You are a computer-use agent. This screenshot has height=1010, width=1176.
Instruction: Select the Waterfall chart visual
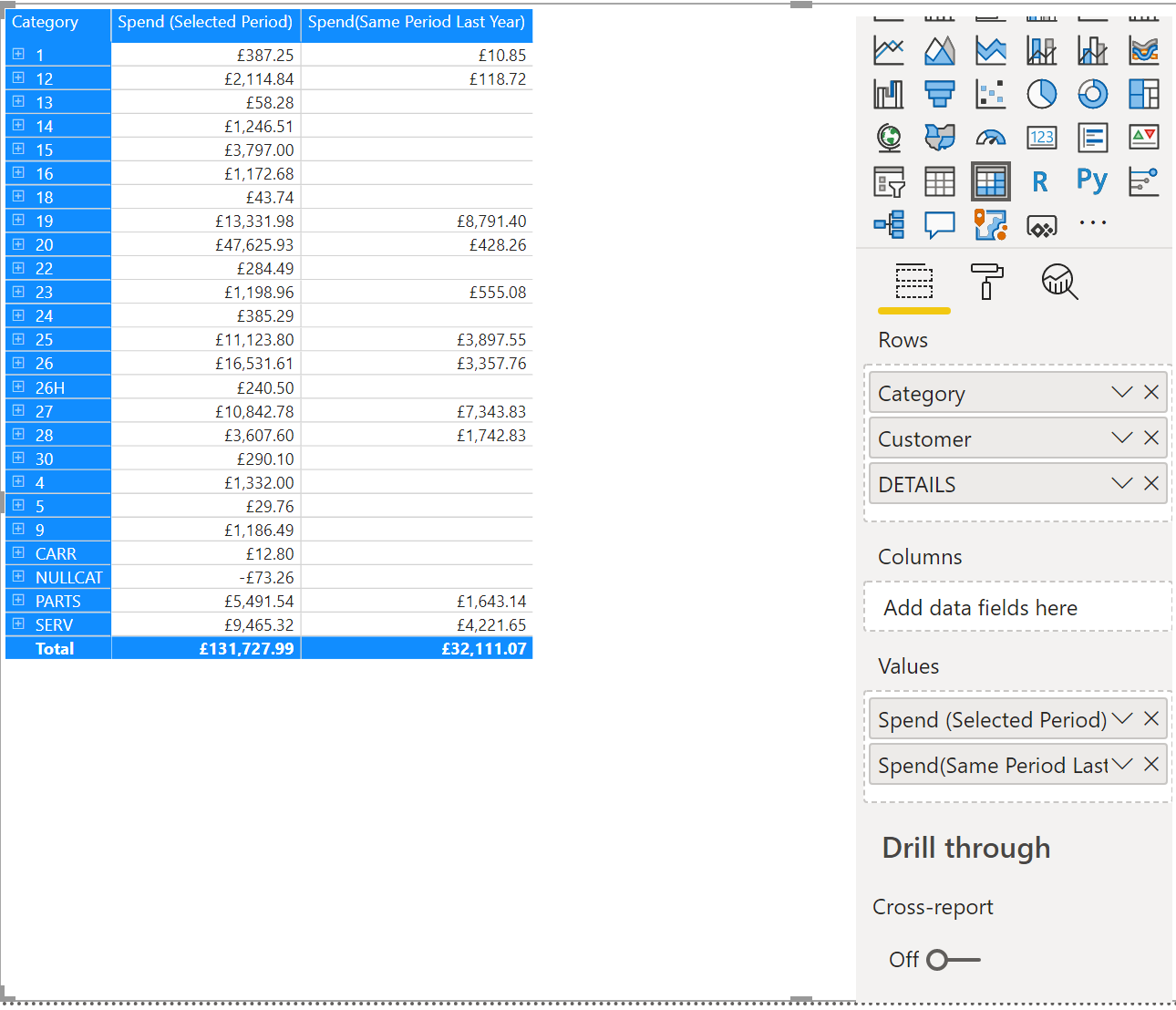click(x=889, y=94)
